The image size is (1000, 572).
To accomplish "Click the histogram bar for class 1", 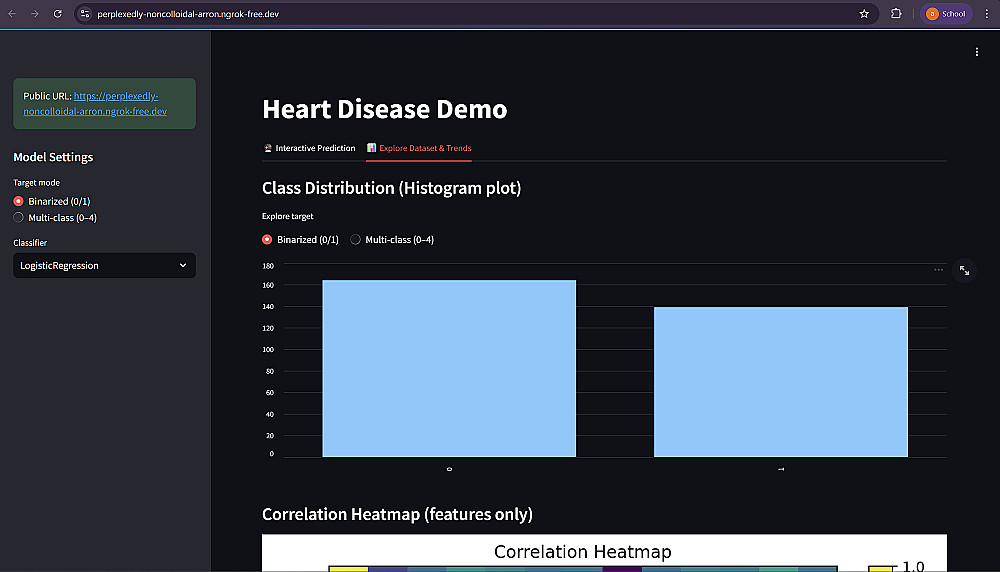I will point(780,381).
